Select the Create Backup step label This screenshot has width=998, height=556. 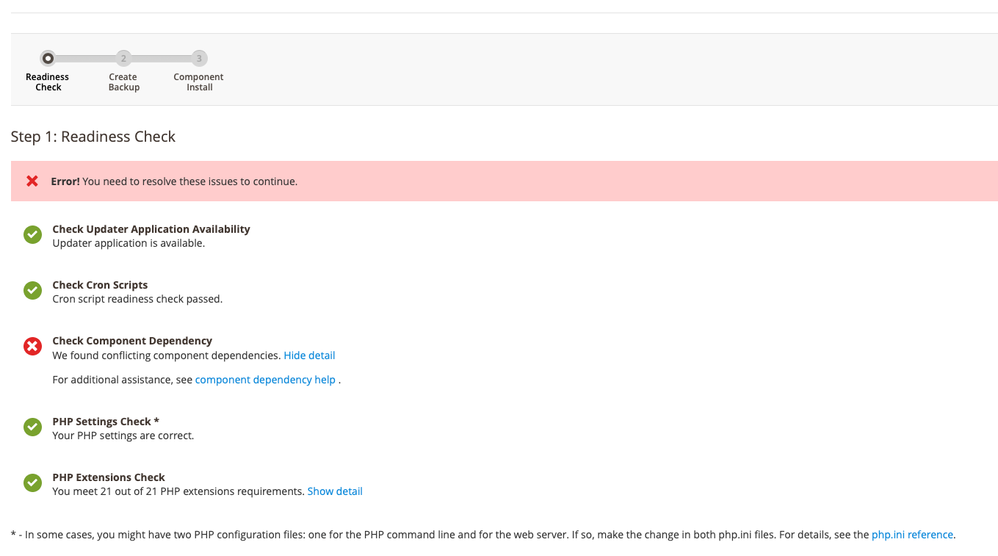[123, 82]
